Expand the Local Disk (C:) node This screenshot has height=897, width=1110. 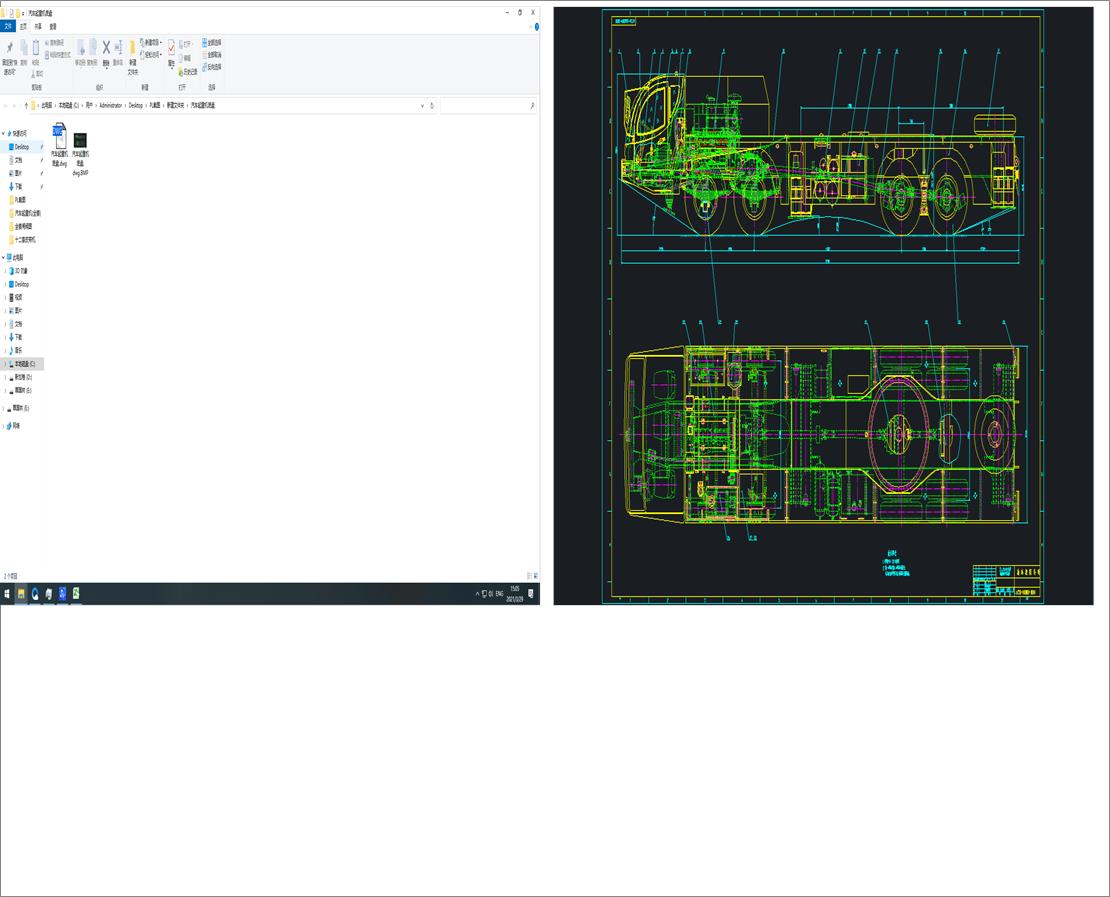(6, 363)
